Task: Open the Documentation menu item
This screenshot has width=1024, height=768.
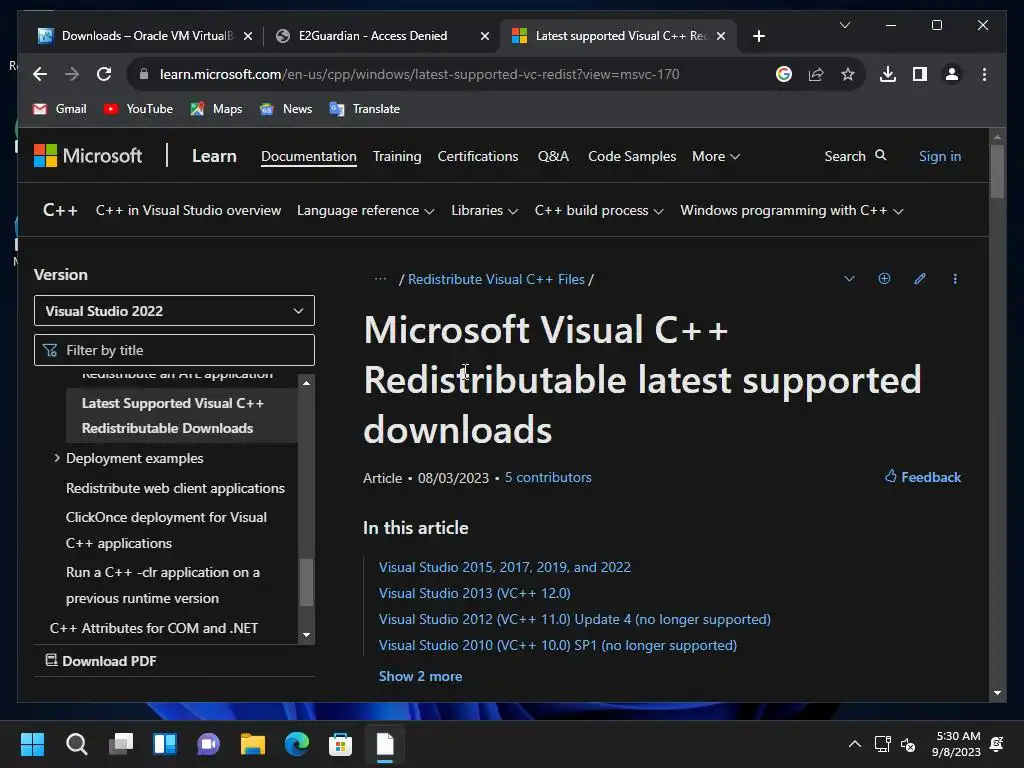Action: (x=309, y=157)
